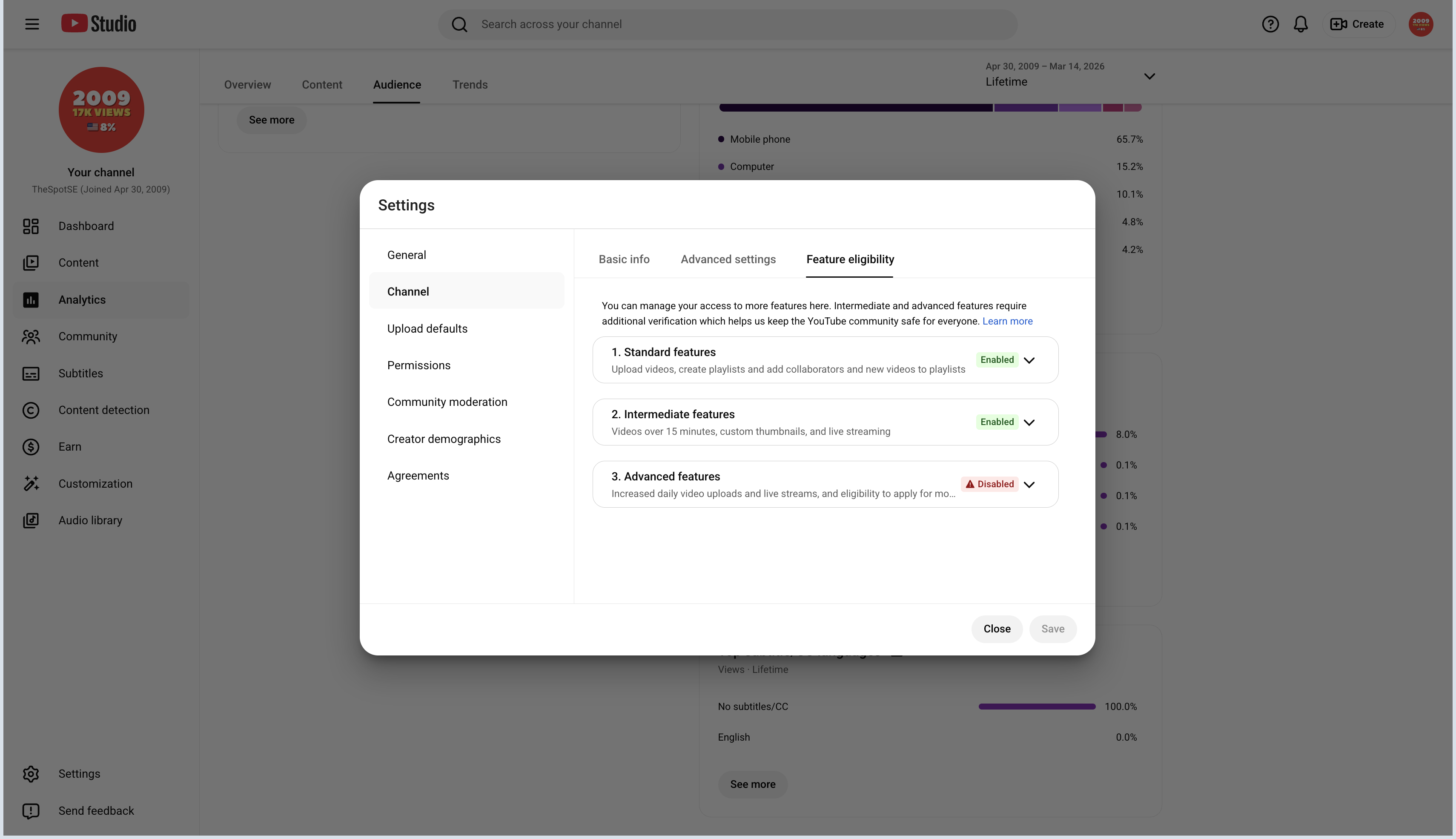1456x839 pixels.
Task: Click the English subtitles row
Action: tap(927, 737)
